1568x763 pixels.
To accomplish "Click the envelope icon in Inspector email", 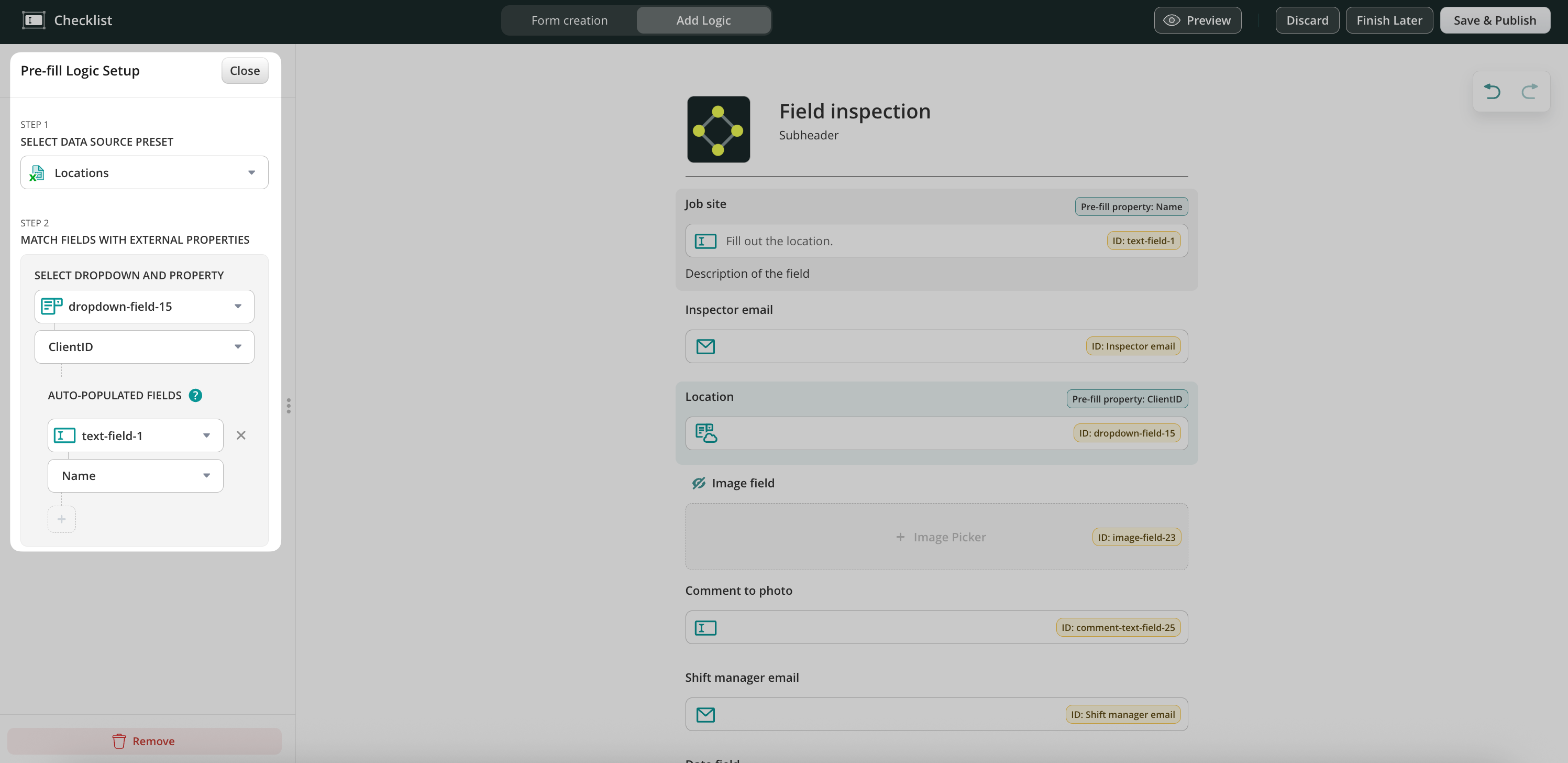I will tap(705, 346).
